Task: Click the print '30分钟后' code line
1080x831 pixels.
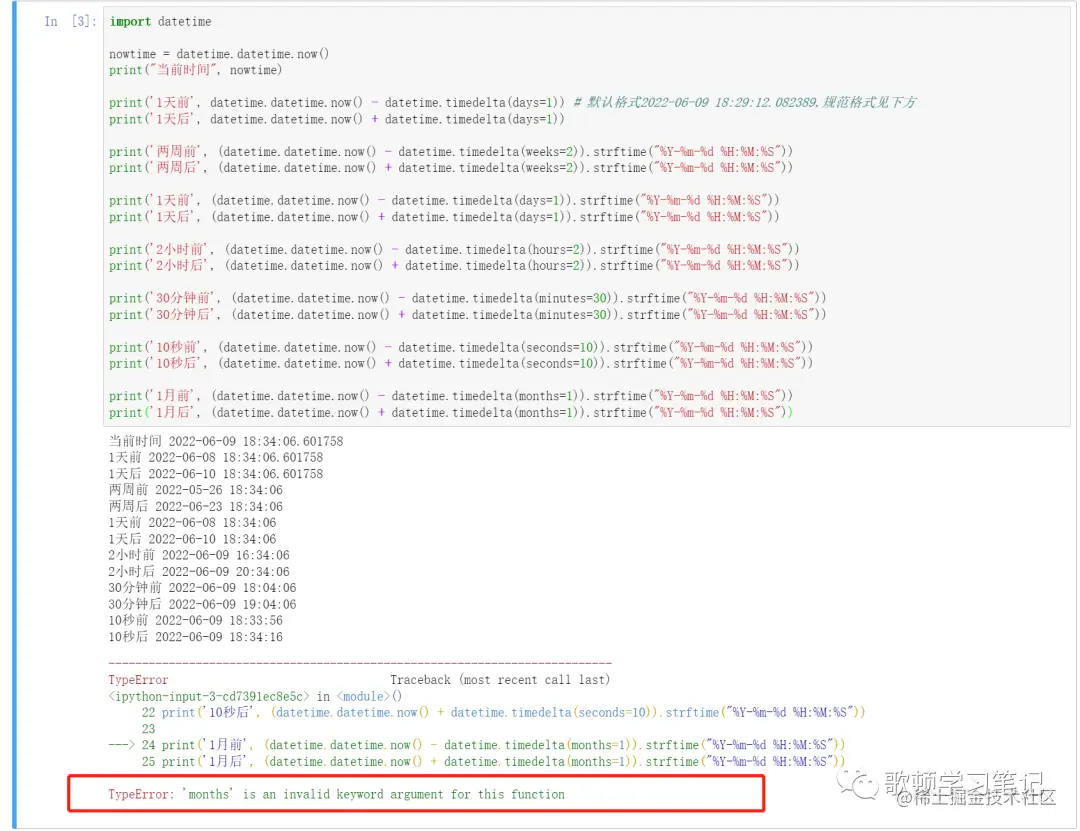Action: (468, 314)
